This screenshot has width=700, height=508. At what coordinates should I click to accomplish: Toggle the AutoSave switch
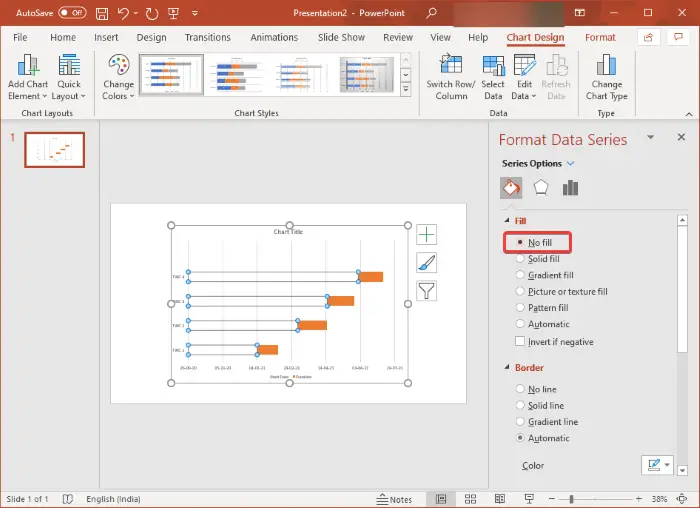click(x=72, y=13)
